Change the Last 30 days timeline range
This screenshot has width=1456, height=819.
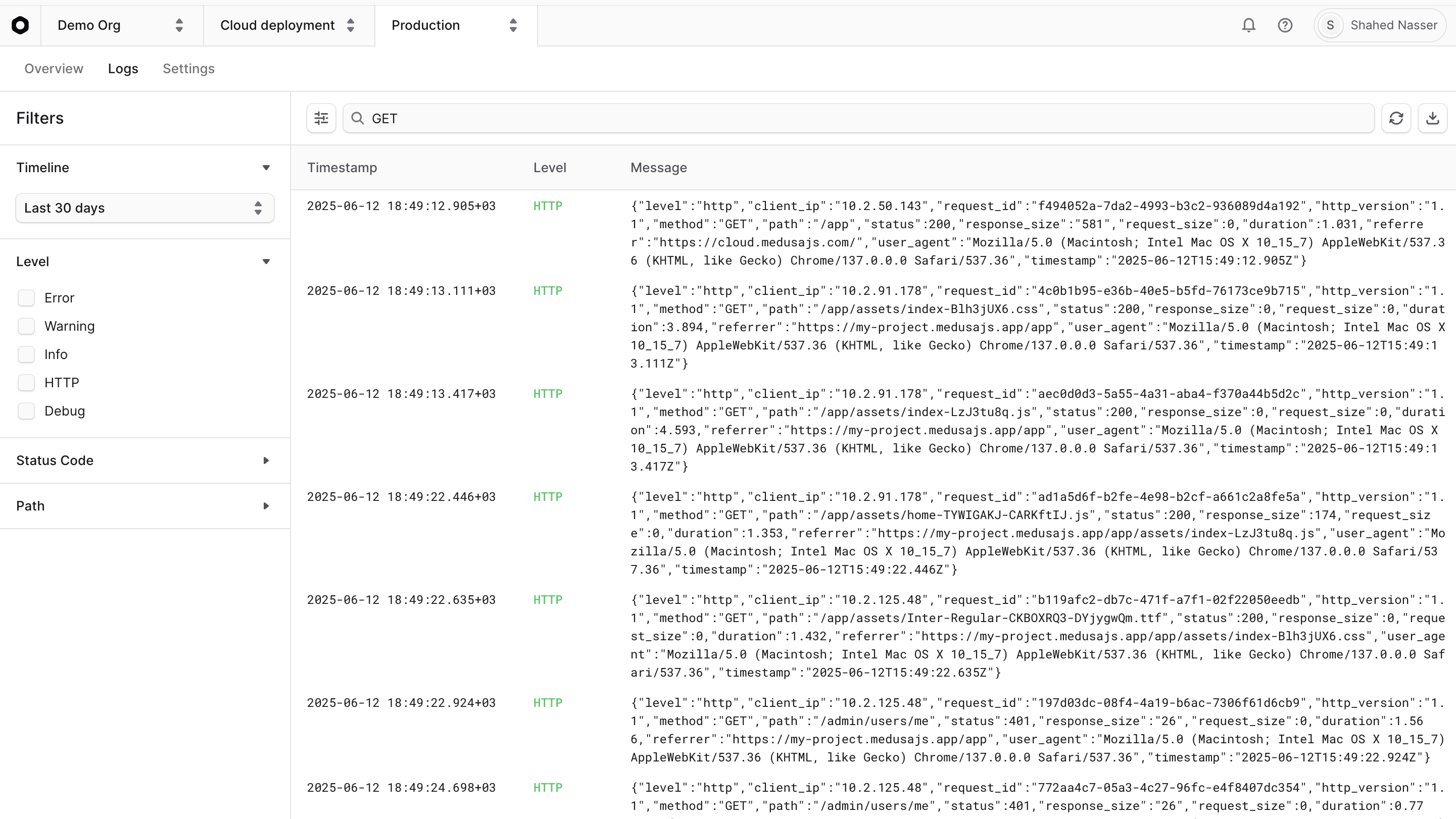[144, 208]
